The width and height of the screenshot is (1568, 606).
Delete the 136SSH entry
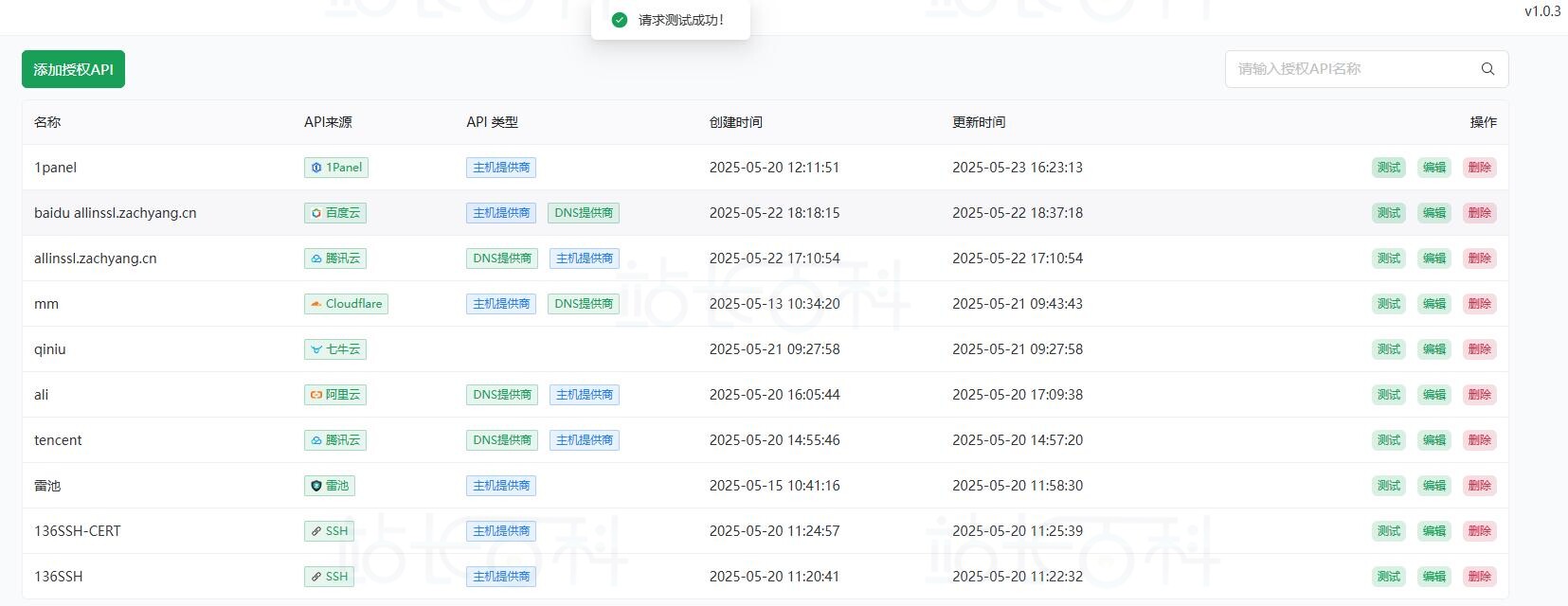pyautogui.click(x=1480, y=577)
